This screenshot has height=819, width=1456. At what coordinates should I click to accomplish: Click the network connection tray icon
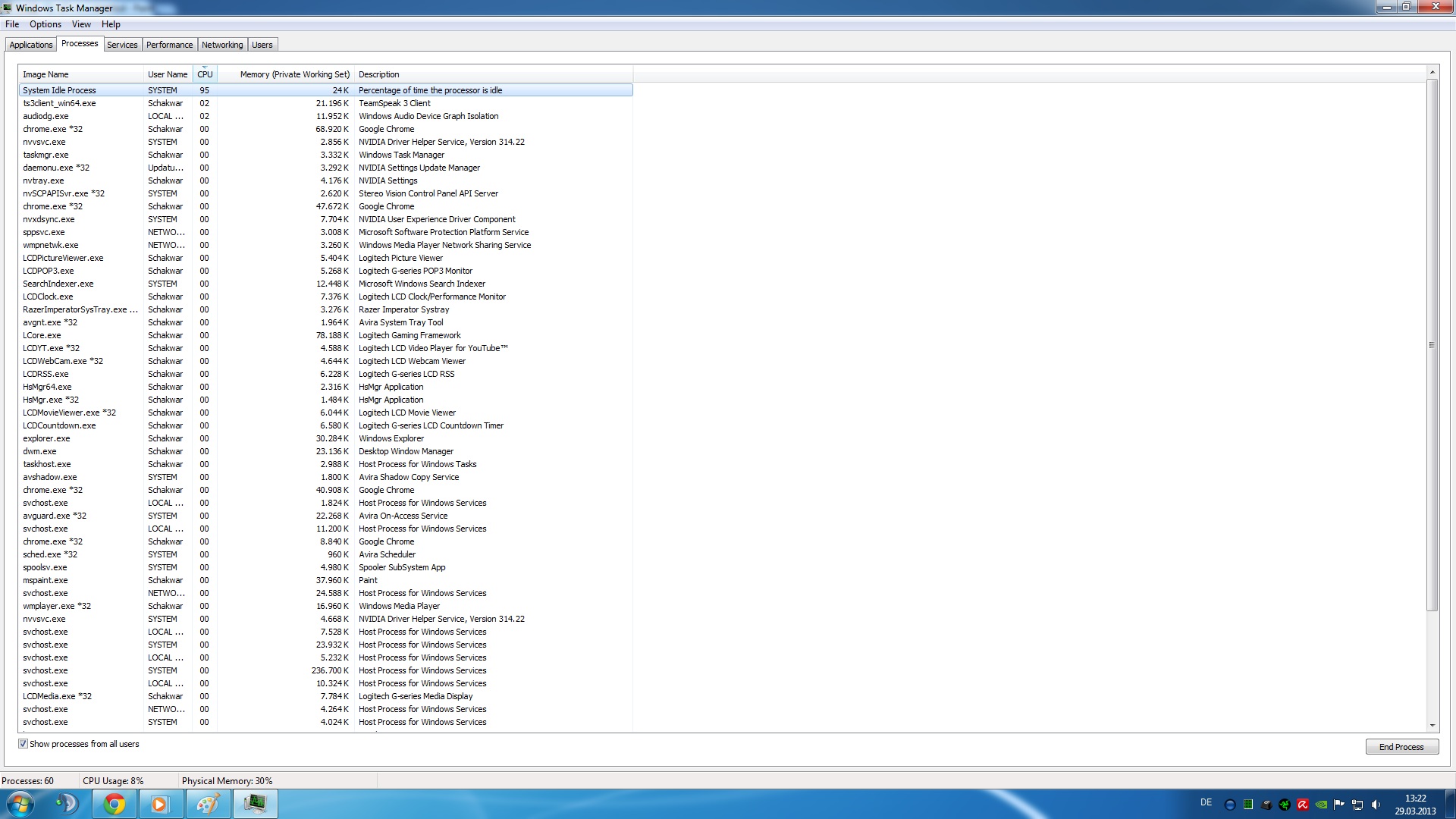point(1357,805)
